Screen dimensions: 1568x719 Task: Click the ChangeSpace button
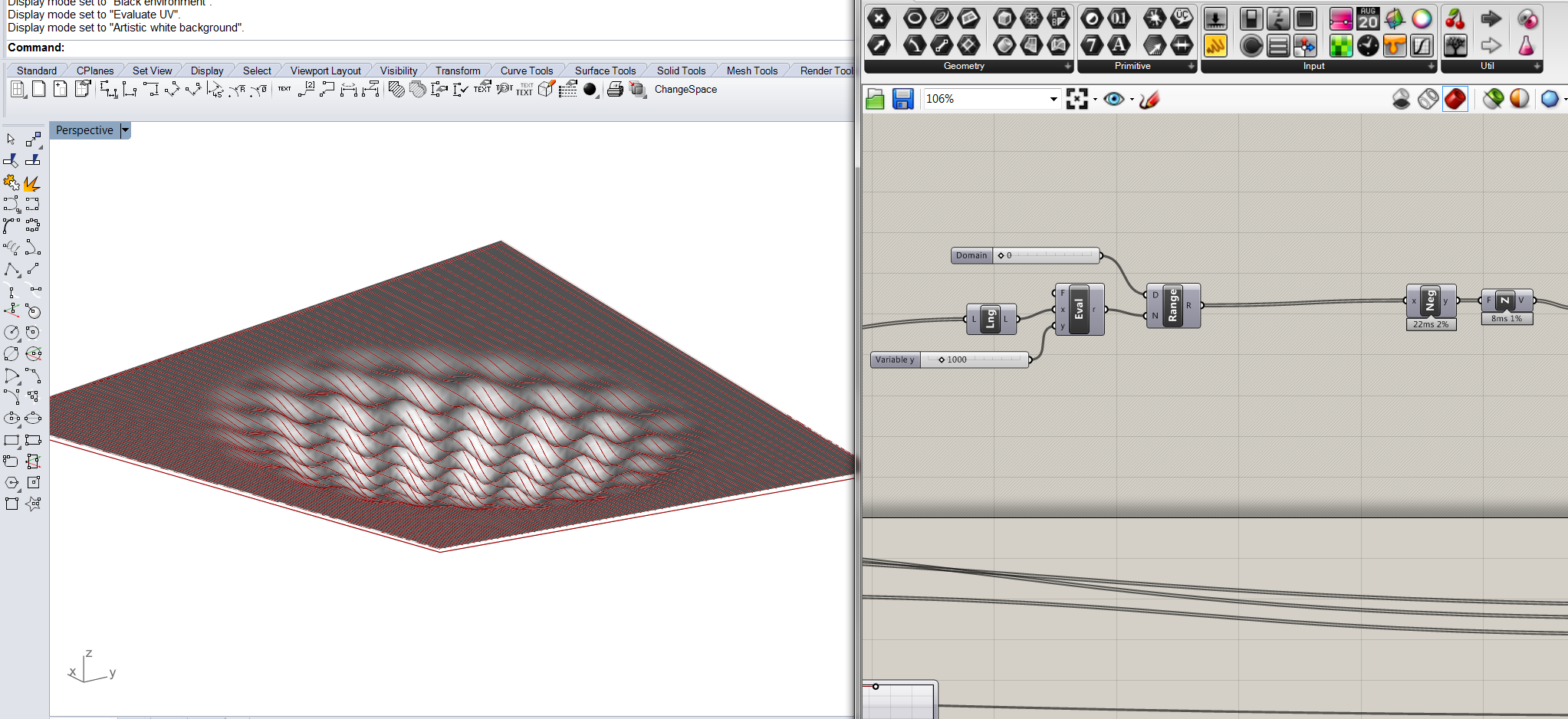pos(685,90)
